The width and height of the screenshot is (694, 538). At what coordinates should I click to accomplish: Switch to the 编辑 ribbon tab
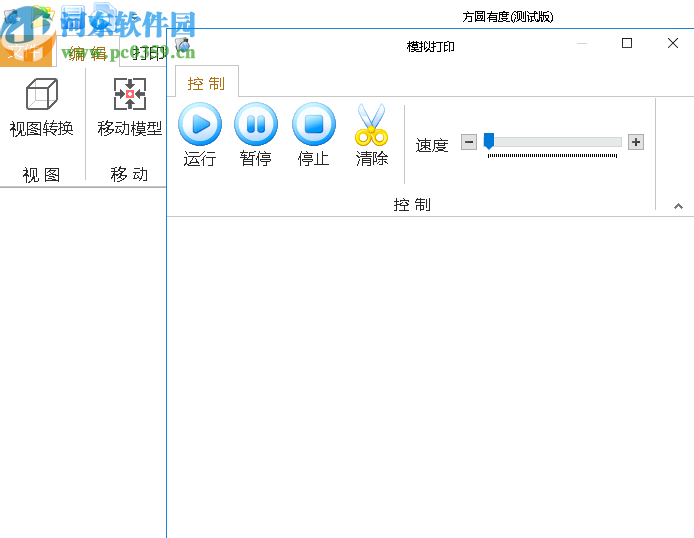click(x=88, y=53)
